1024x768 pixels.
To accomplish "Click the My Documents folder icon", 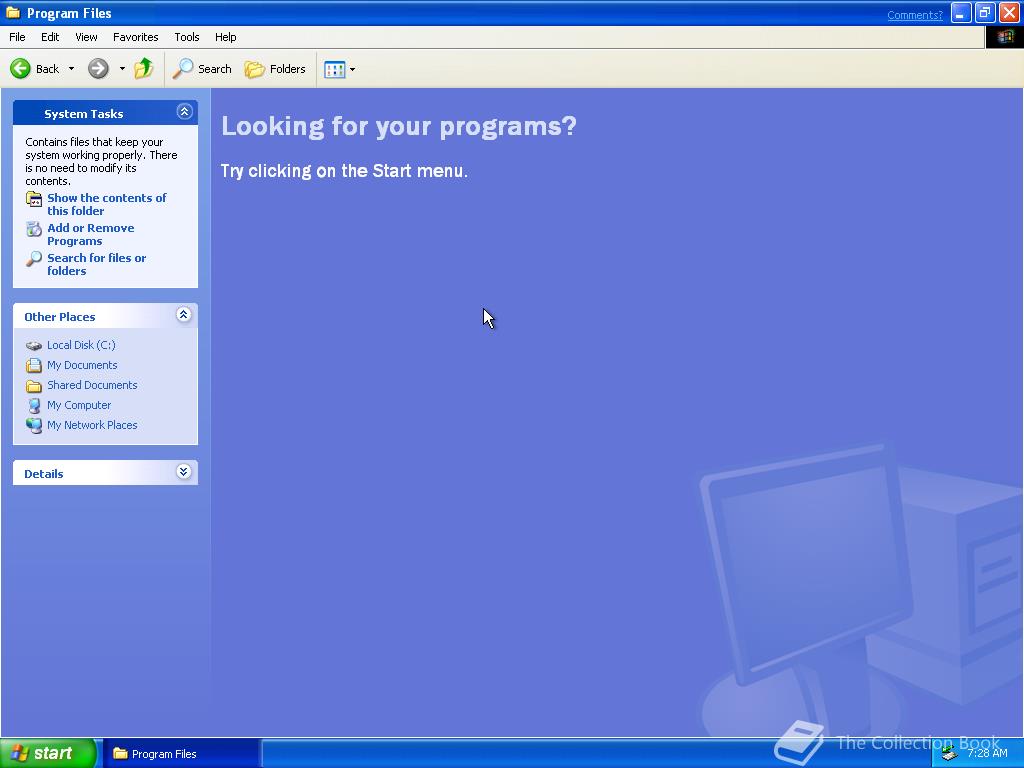I will (34, 366).
